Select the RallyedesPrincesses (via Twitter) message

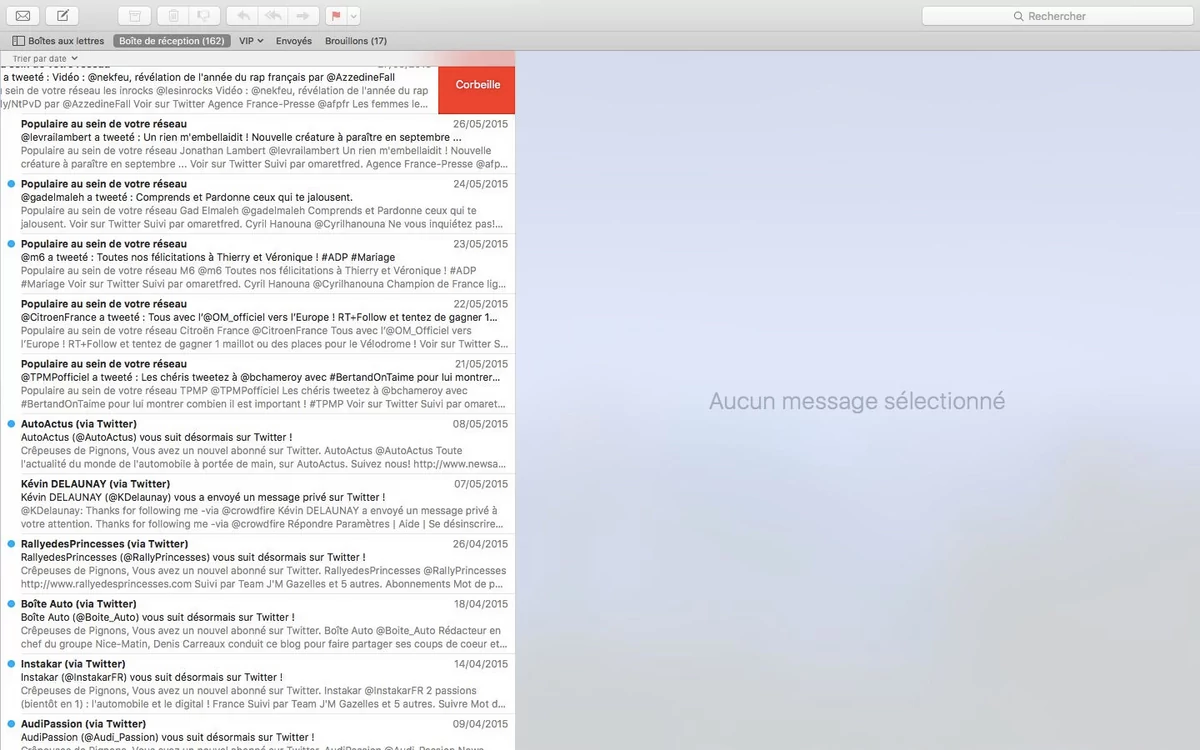pyautogui.click(x=257, y=564)
